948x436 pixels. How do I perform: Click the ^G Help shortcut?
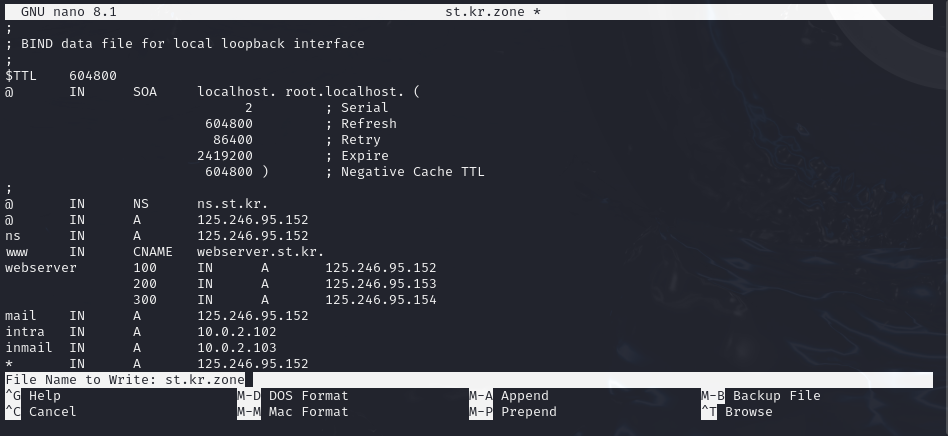pyautogui.click(x=33, y=396)
